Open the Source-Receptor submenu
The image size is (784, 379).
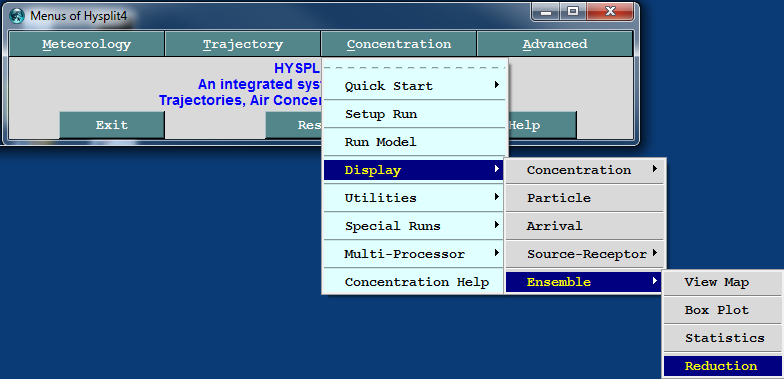pos(584,254)
